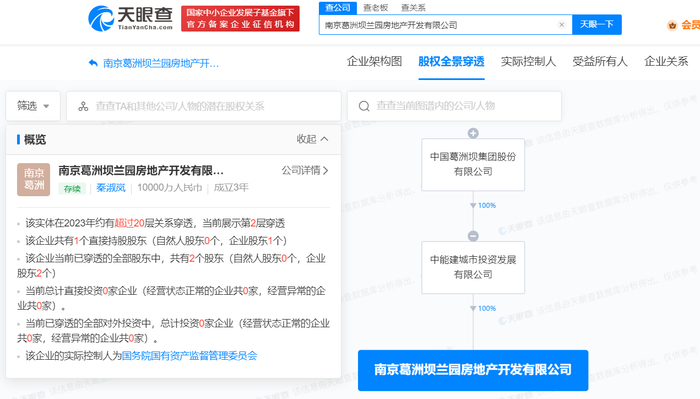Click the potential equity relationship search field
Image resolution: width=700 pixels, height=399 pixels.
(204, 106)
